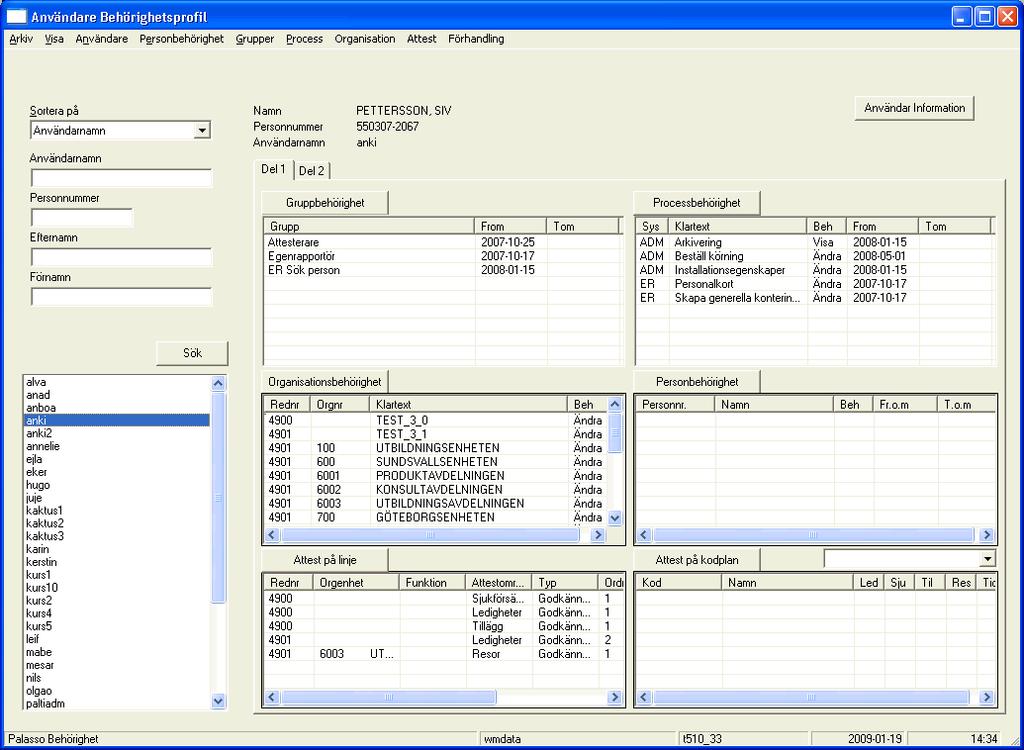The image size is (1024, 750).
Task: Open the Organisation menu
Action: [x=365, y=39]
